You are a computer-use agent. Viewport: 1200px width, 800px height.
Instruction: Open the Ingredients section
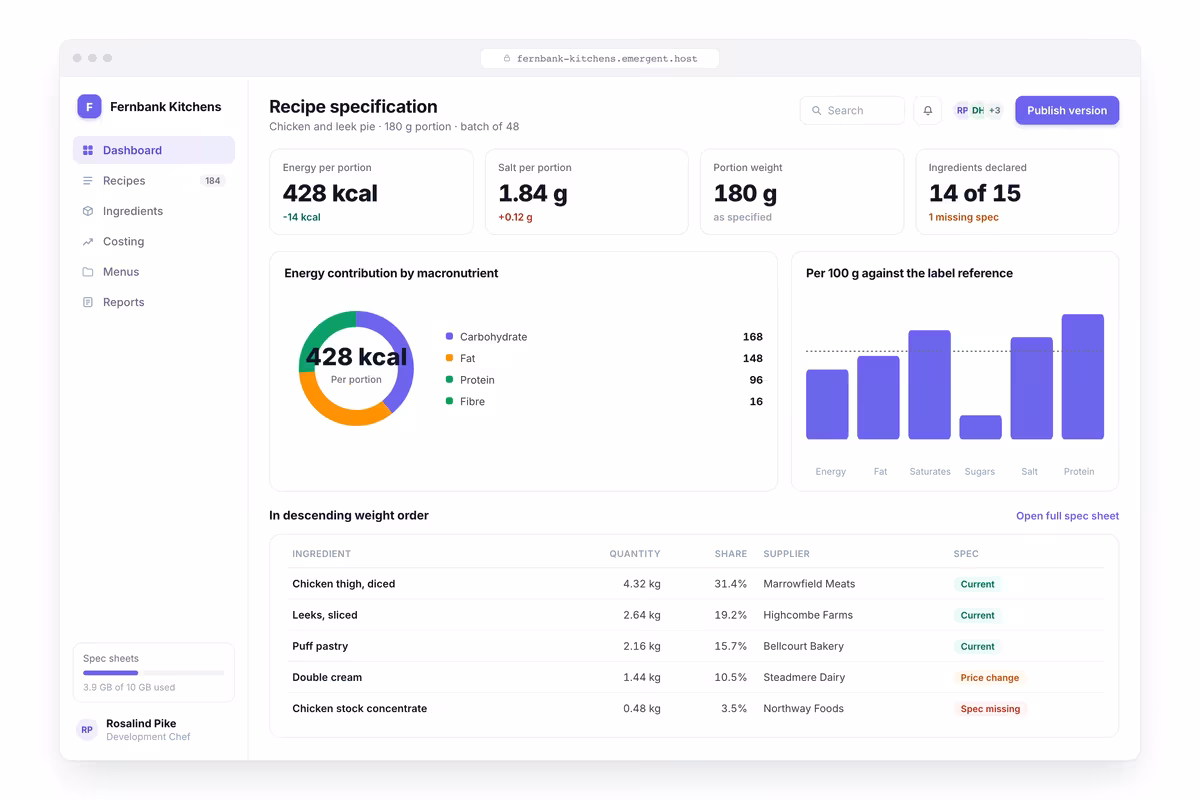click(x=154, y=211)
